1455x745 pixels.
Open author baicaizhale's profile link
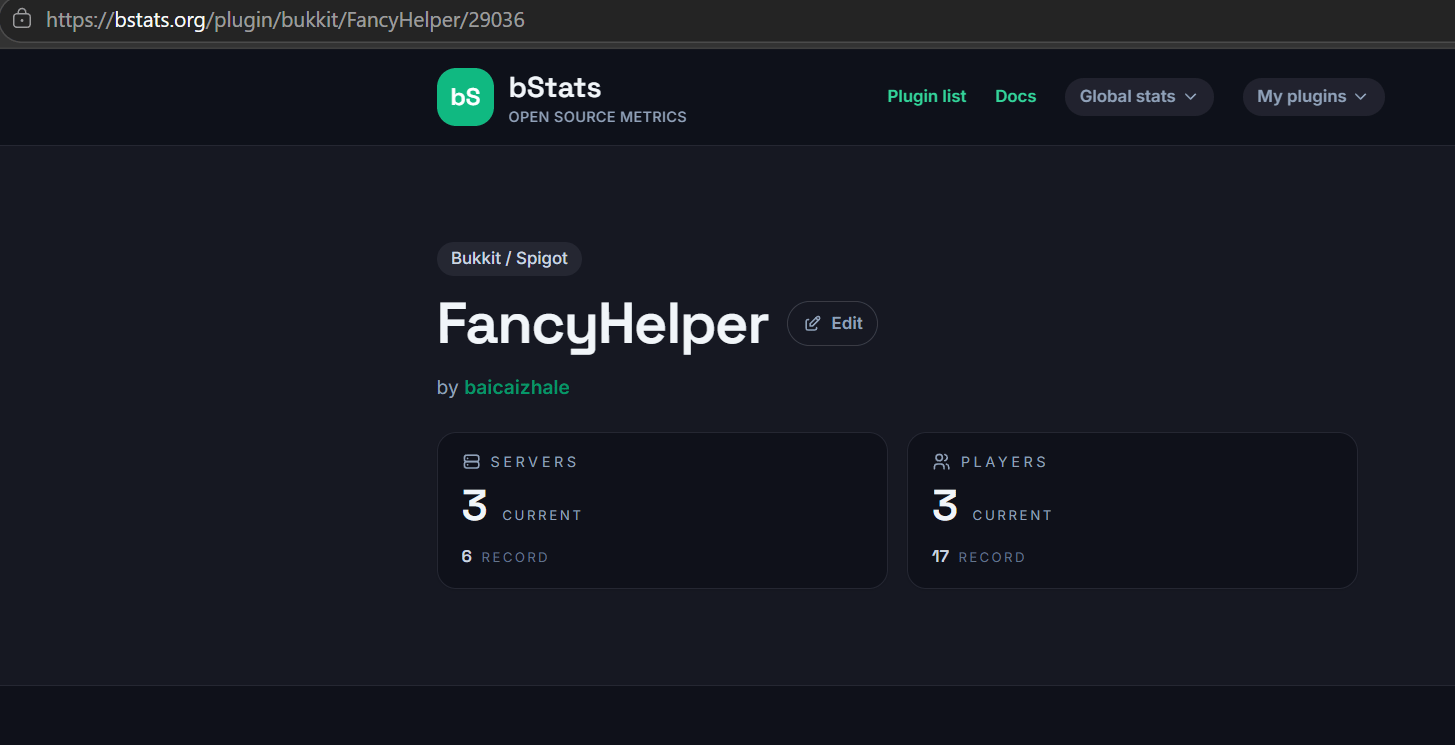pyautogui.click(x=517, y=387)
